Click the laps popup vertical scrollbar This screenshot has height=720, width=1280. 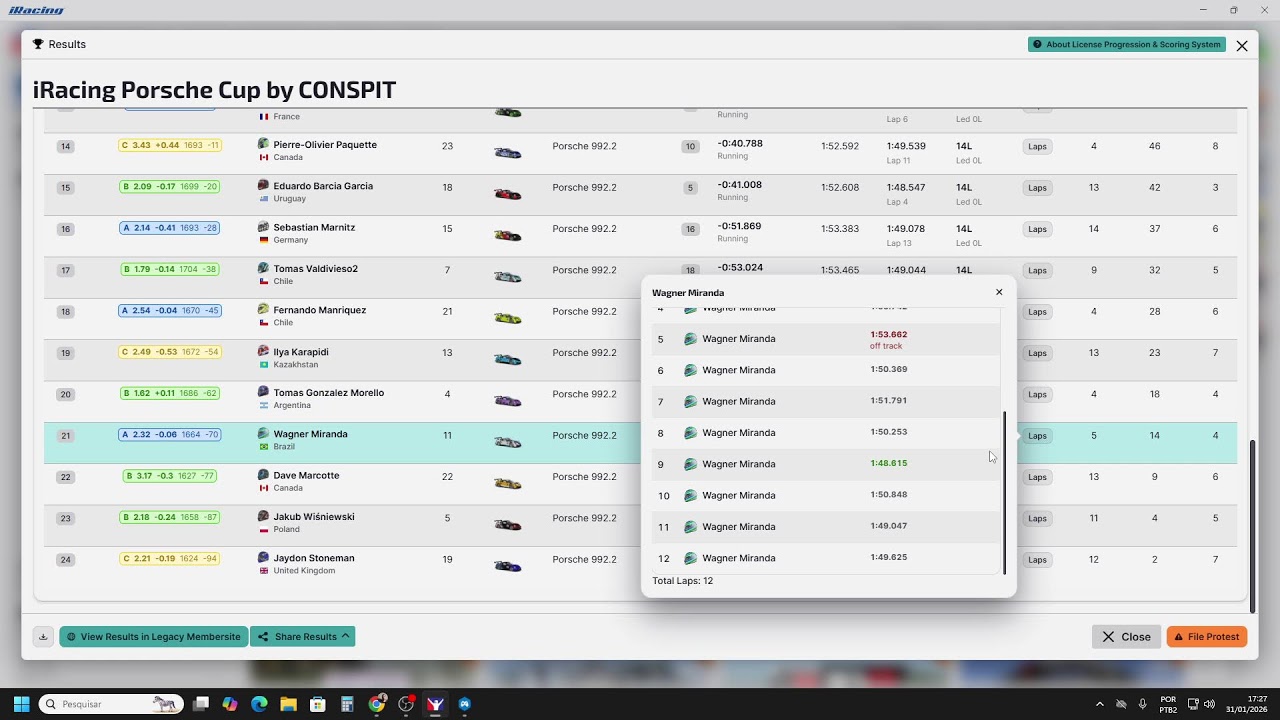coord(1004,492)
